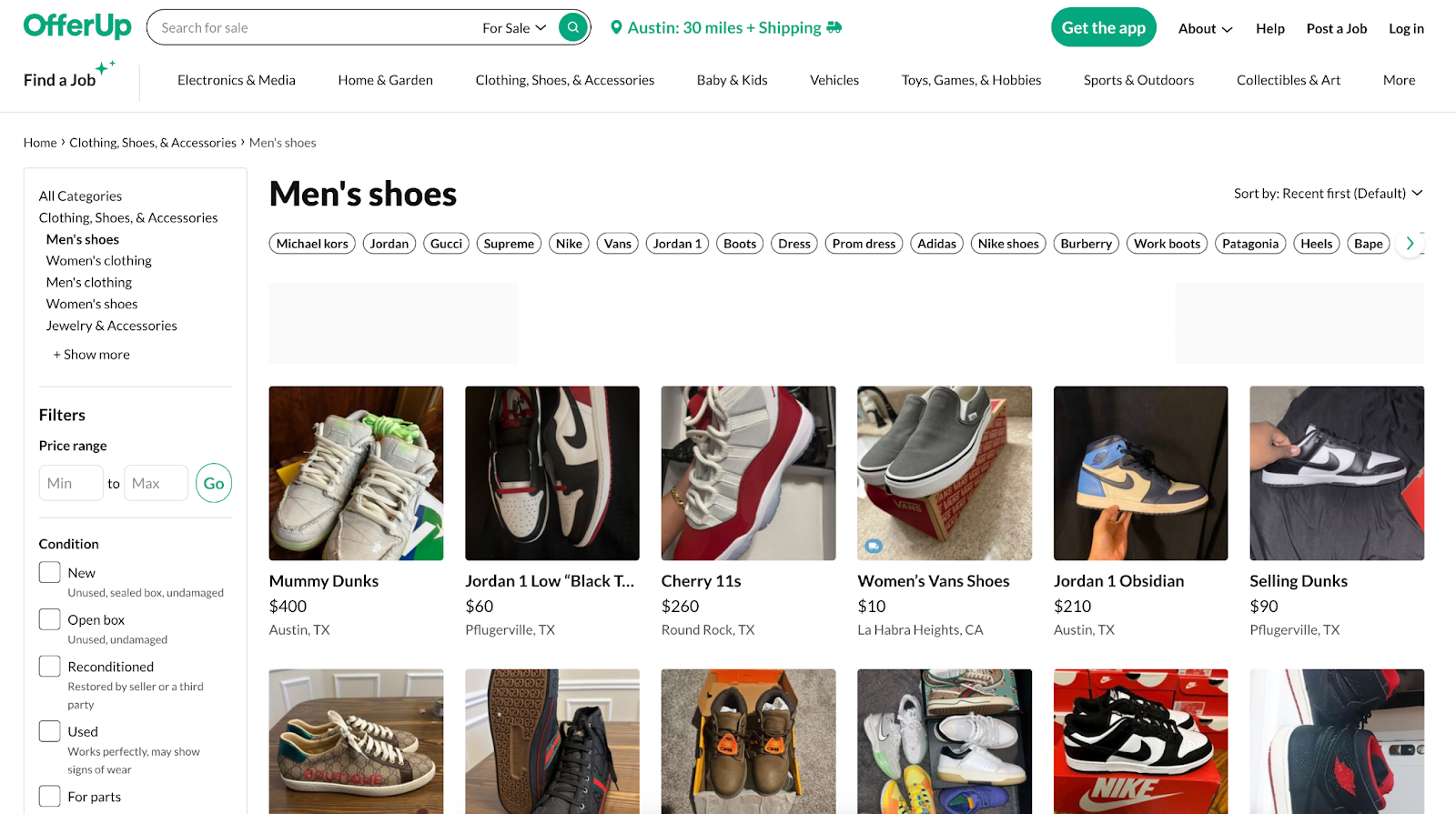Image resolution: width=1456 pixels, height=814 pixels.
Task: Select Jewelry & Accessories in sidebar
Action: pyautogui.click(x=112, y=326)
